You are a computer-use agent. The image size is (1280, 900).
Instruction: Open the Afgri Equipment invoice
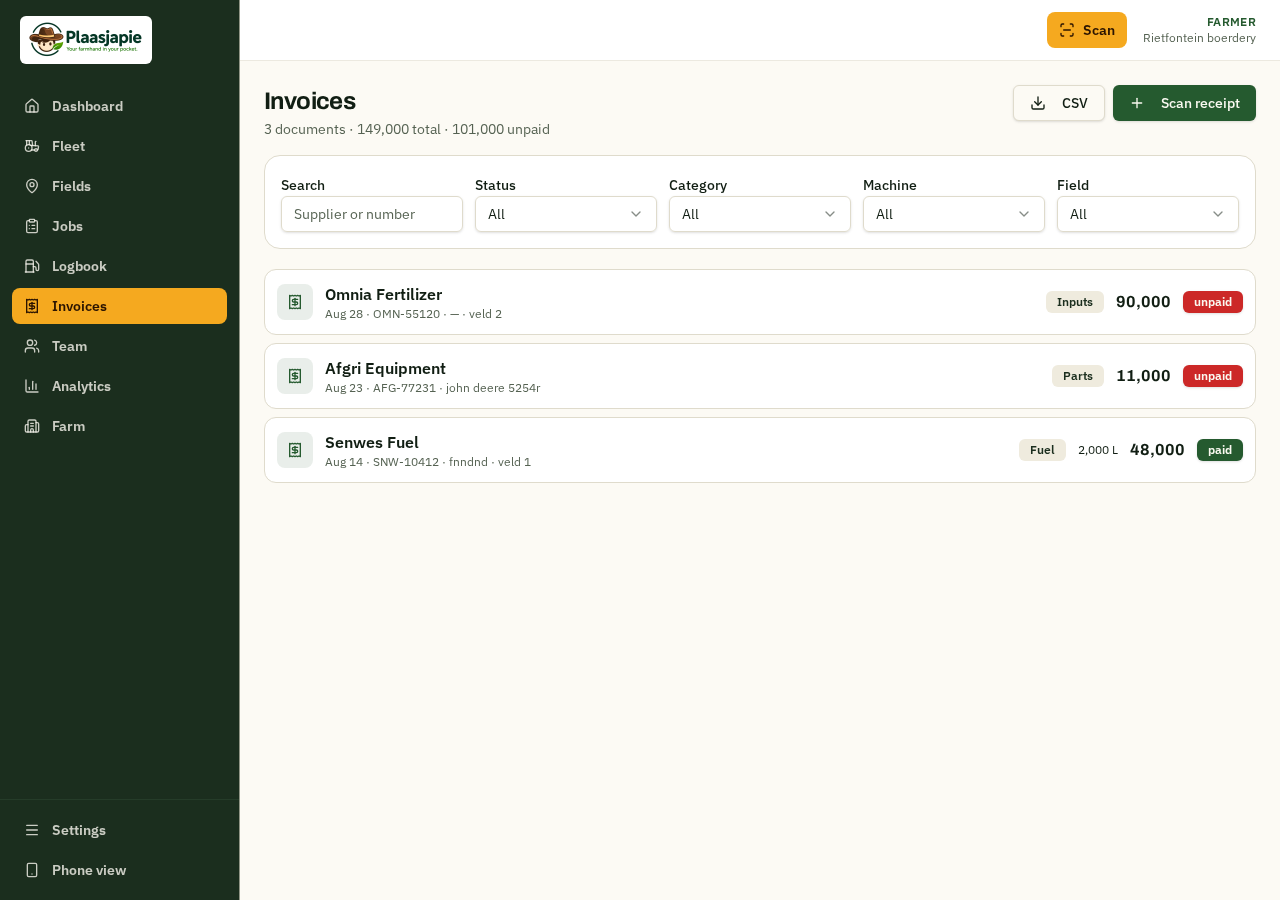[760, 376]
